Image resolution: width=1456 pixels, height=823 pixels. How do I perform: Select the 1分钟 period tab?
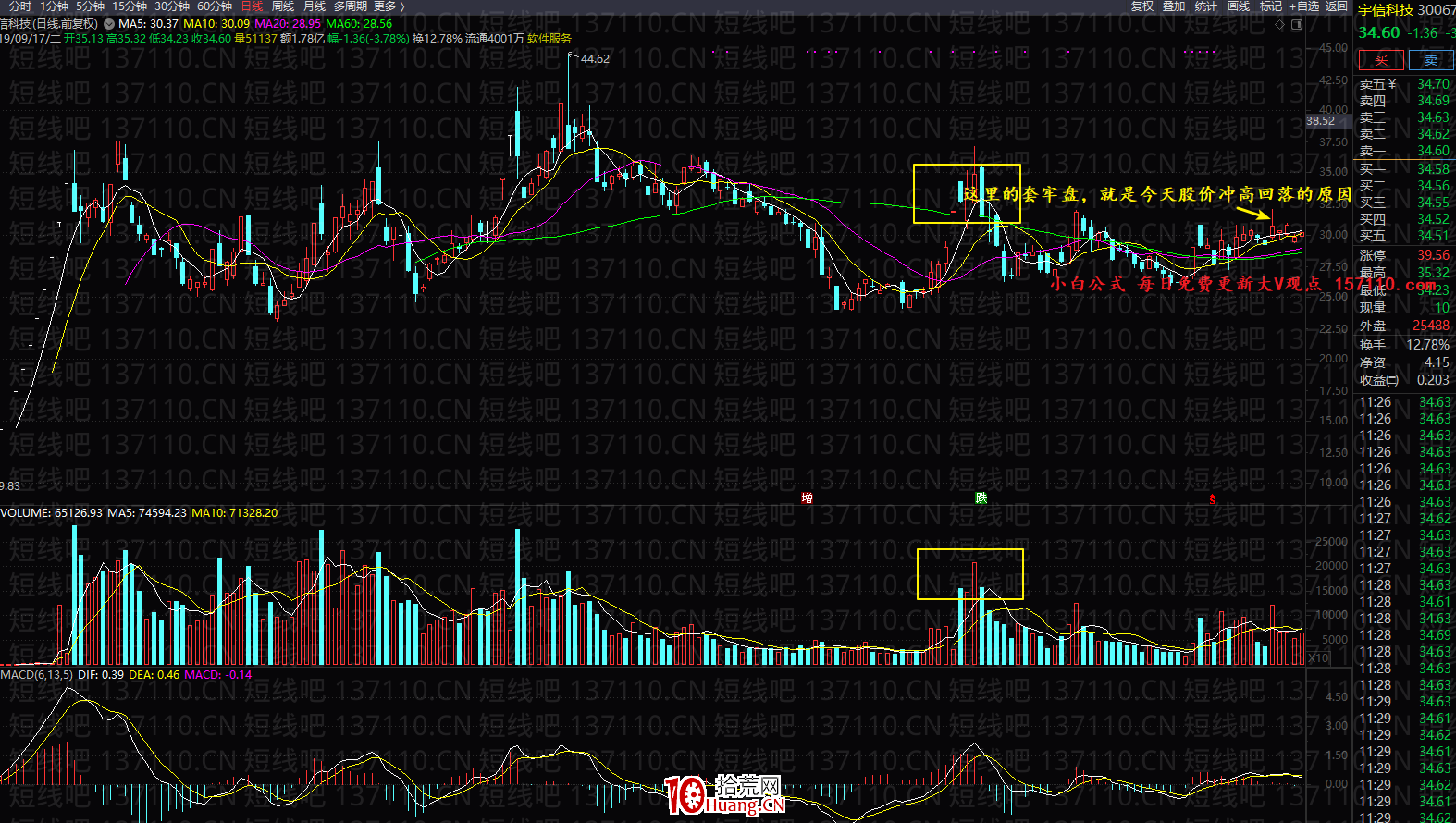tap(55, 6)
